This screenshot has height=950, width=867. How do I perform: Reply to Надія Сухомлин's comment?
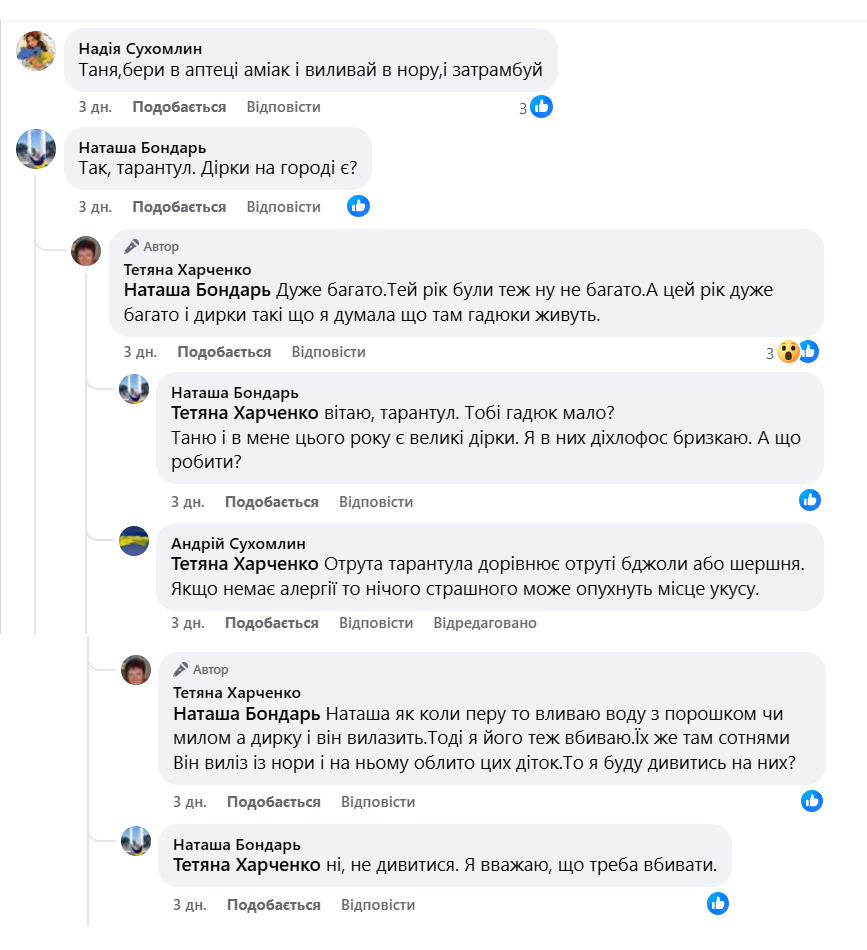pos(284,107)
